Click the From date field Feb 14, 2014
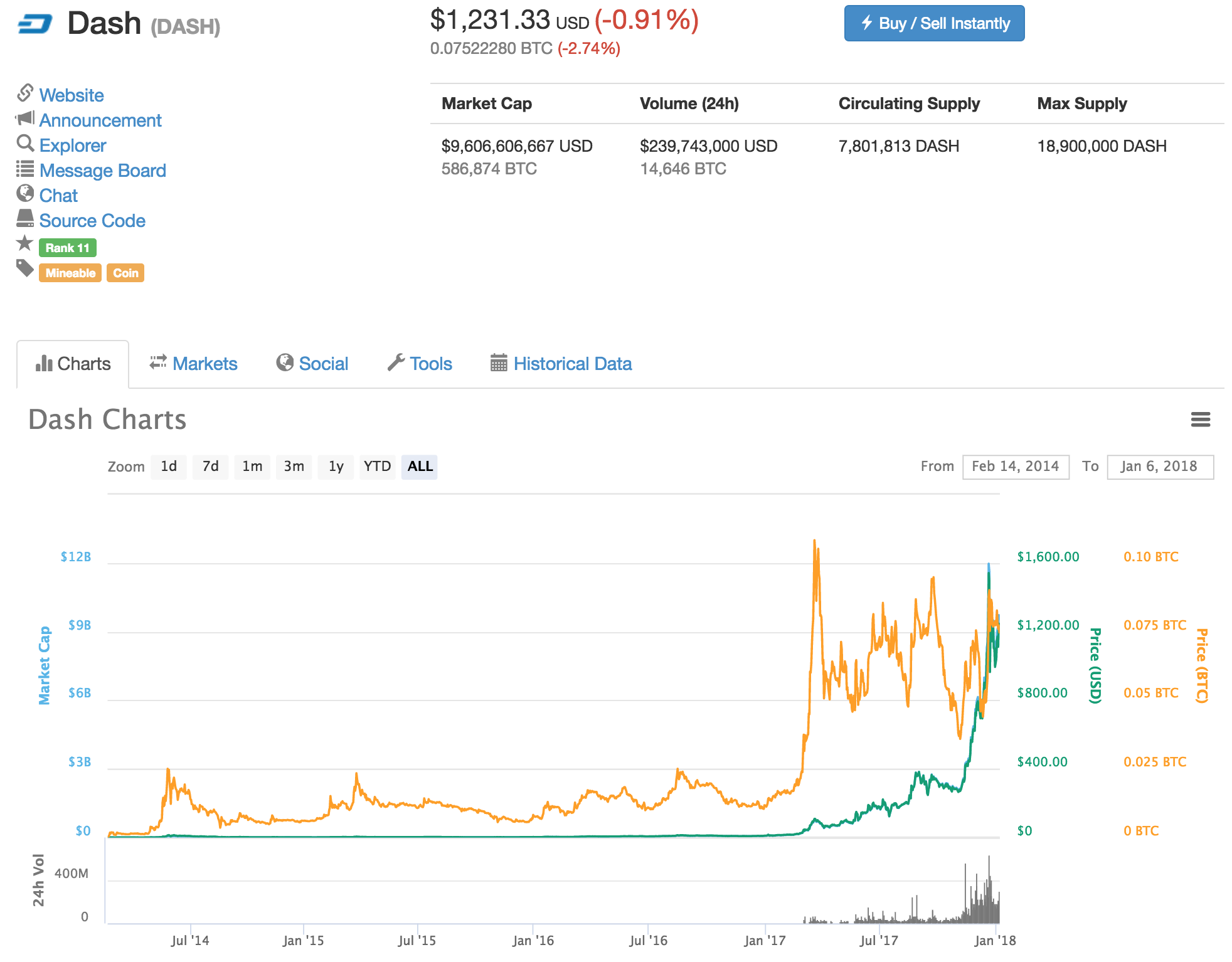 1016,467
